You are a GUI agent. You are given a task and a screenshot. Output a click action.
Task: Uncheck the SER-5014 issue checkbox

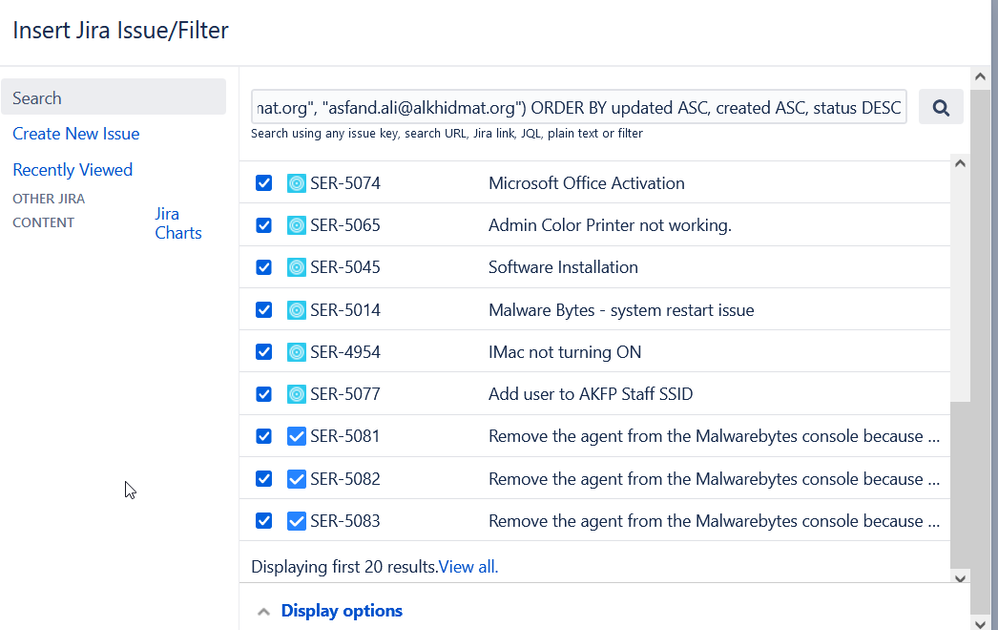264,310
